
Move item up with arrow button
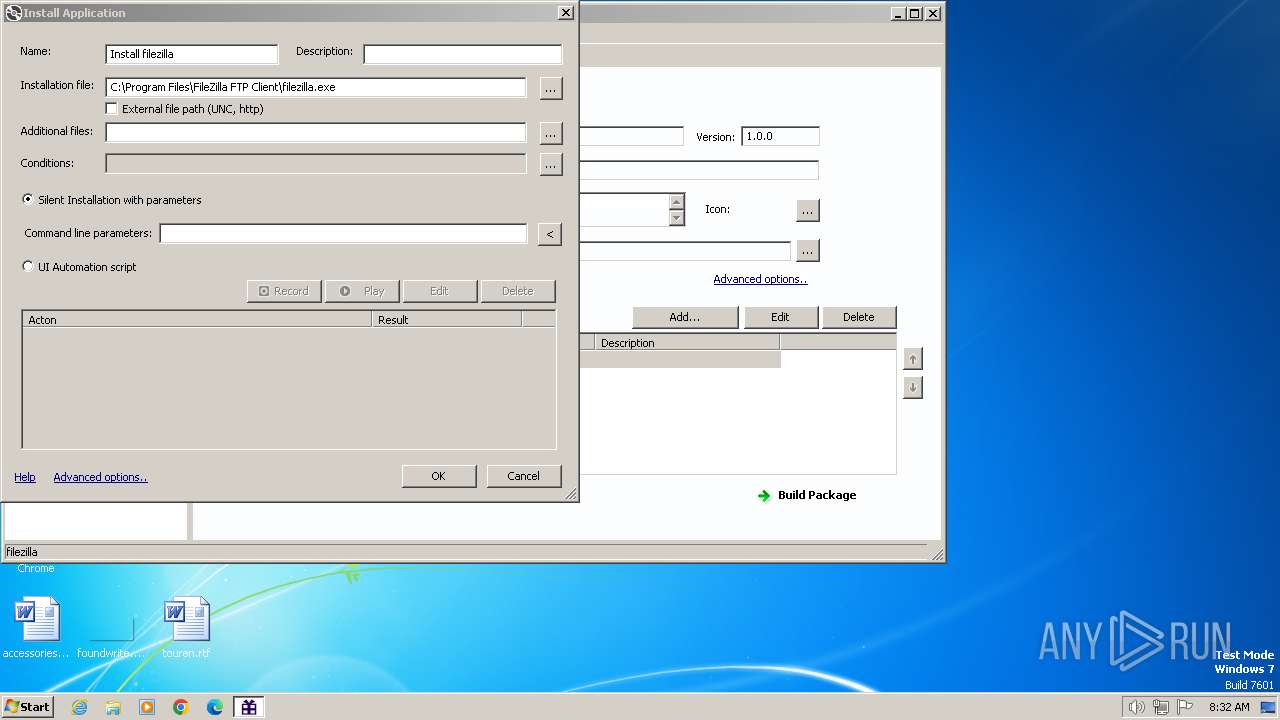coord(912,359)
